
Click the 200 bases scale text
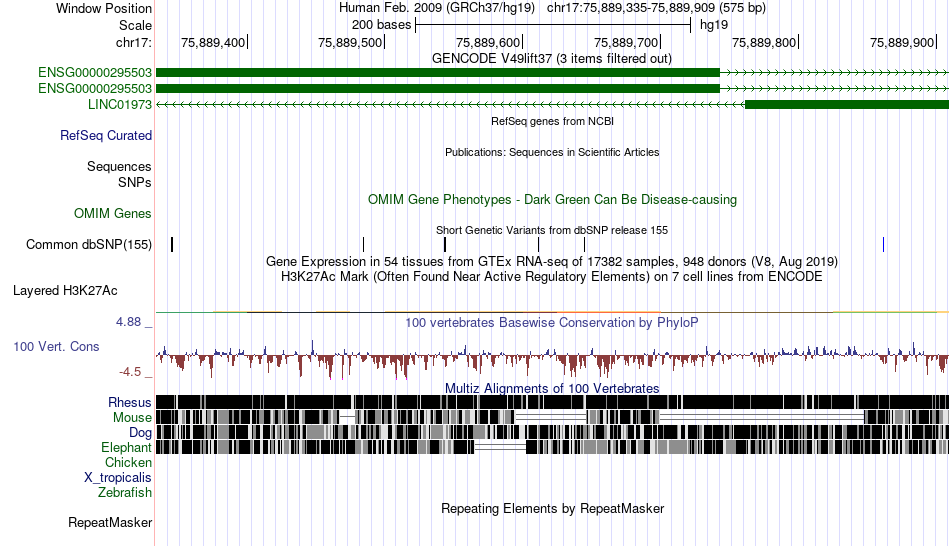[x=382, y=25]
